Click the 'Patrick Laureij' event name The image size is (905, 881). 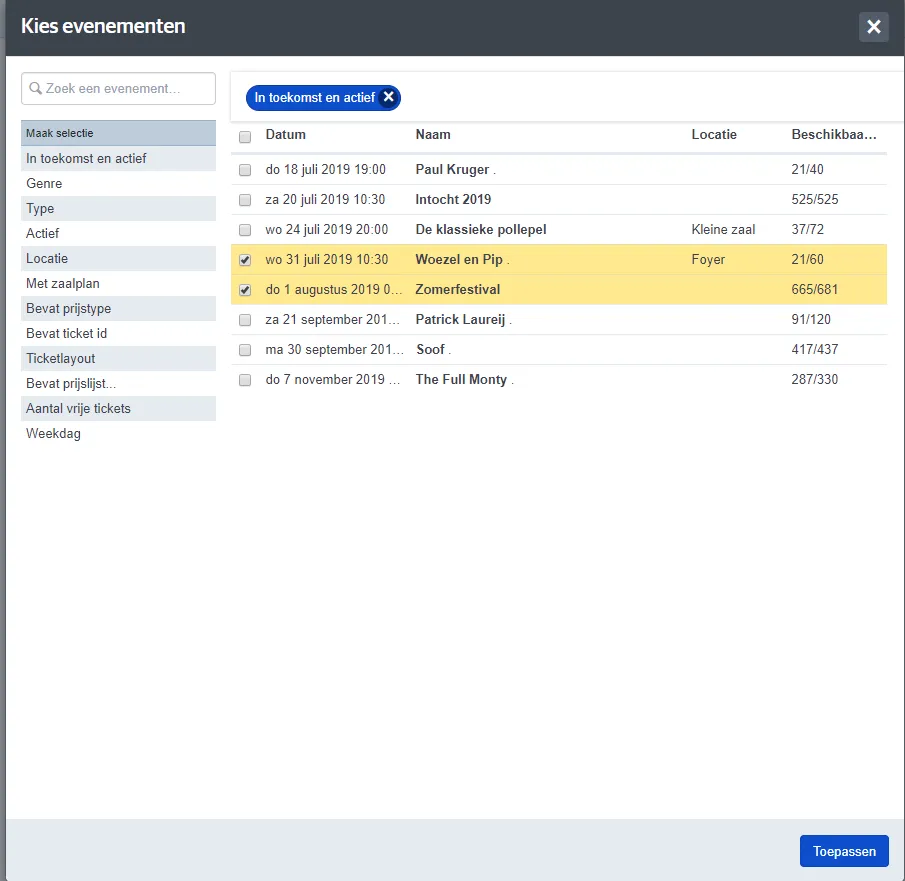[x=460, y=320]
